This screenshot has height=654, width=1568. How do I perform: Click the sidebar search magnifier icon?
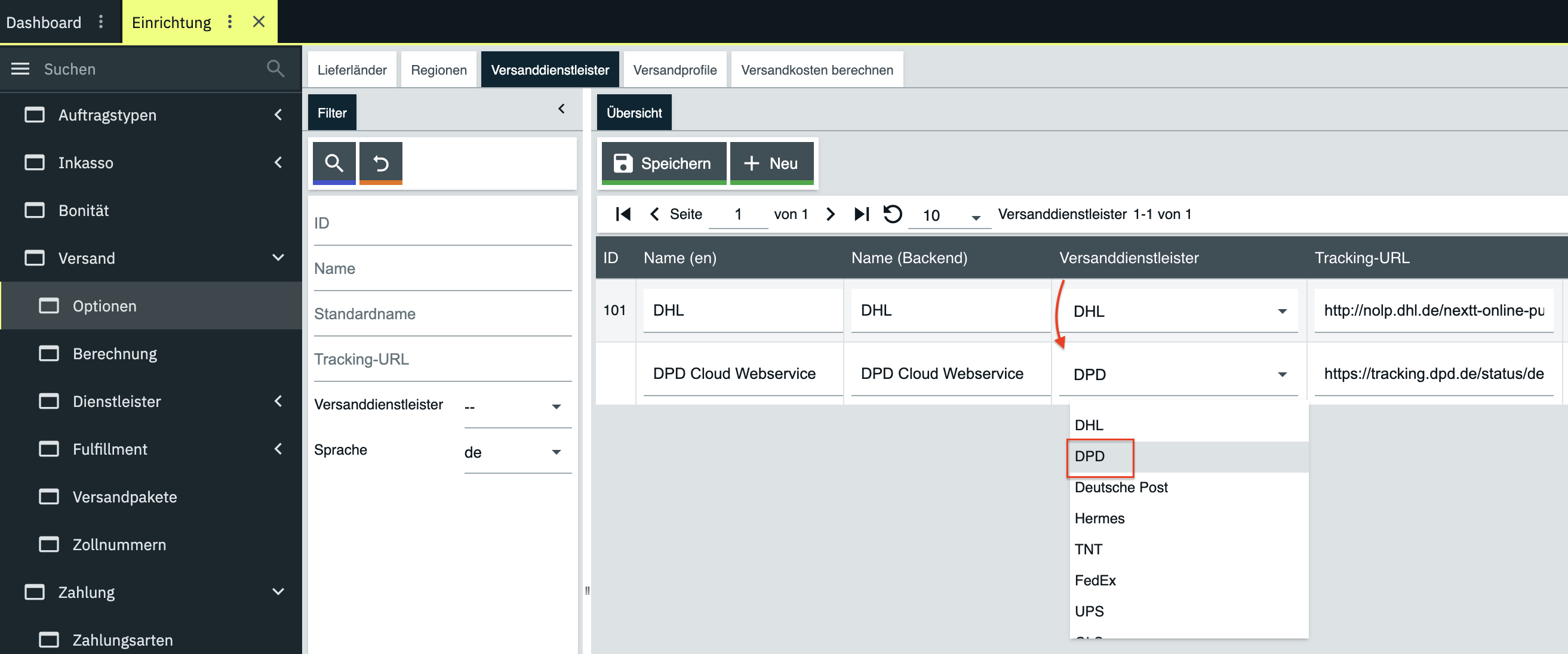[275, 69]
